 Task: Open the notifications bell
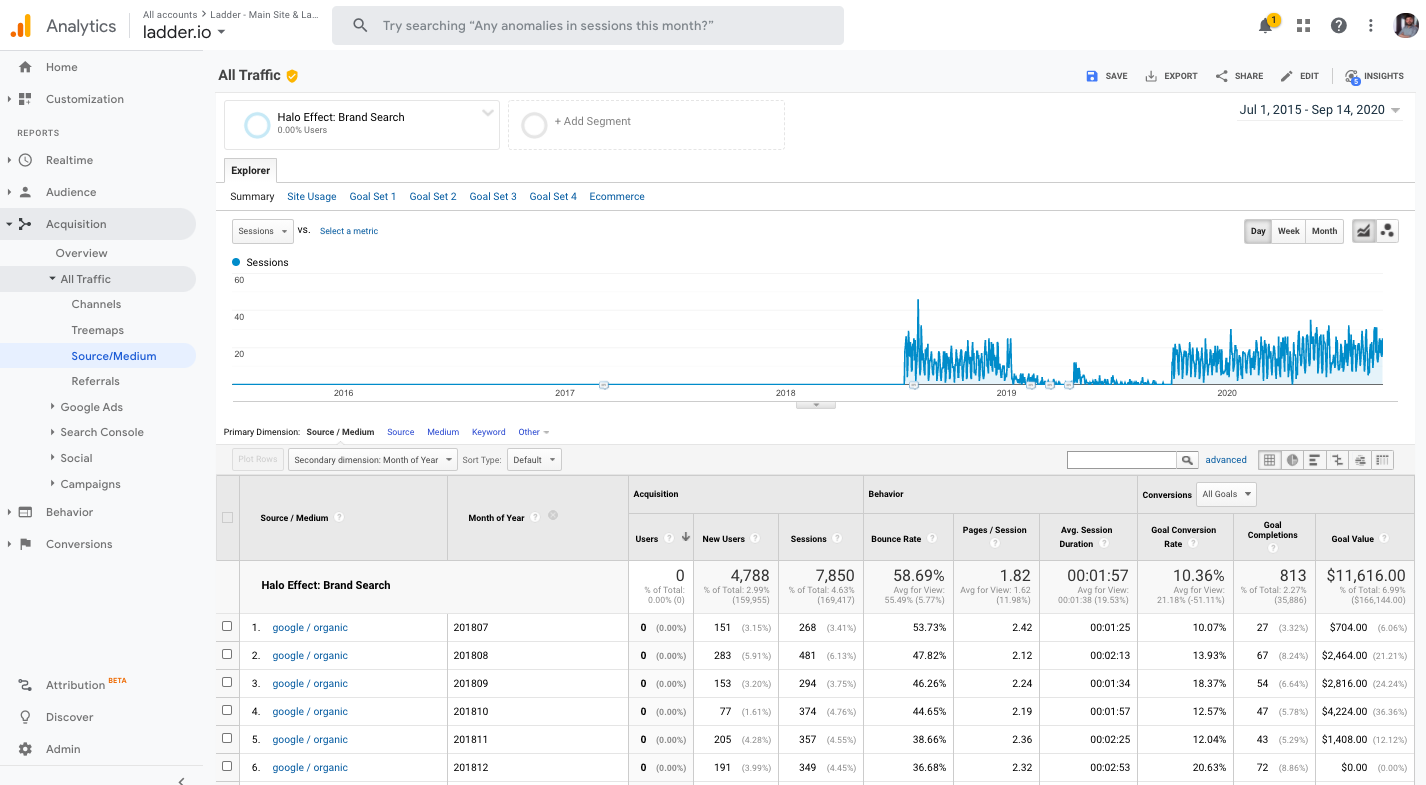[1266, 26]
